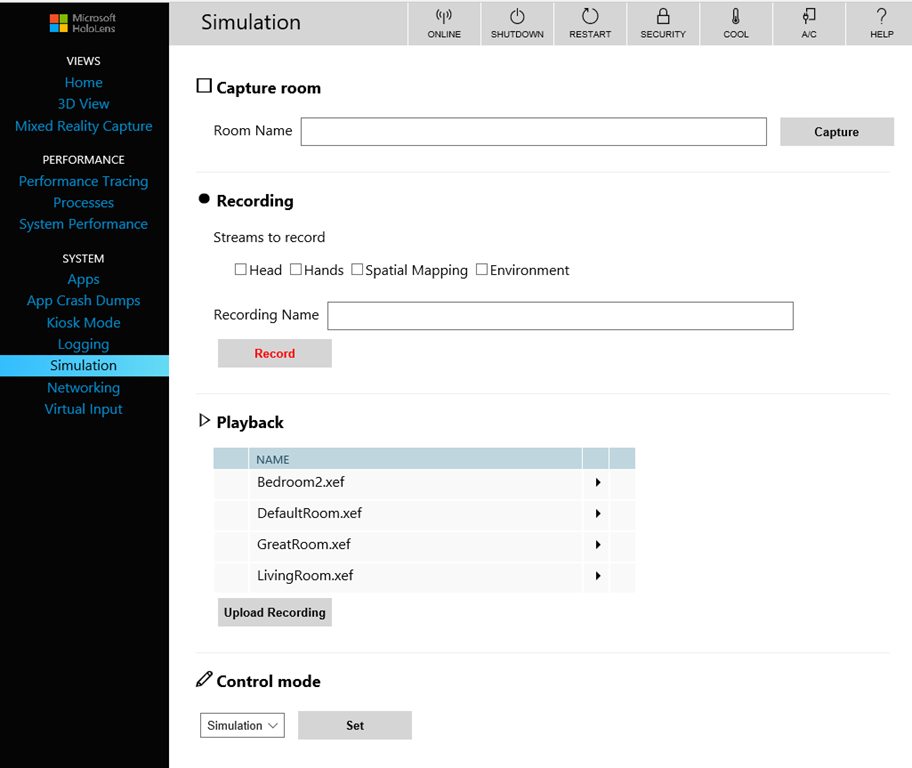Enable the Head stream checkbox
Image resolution: width=912 pixels, height=768 pixels.
tap(241, 270)
